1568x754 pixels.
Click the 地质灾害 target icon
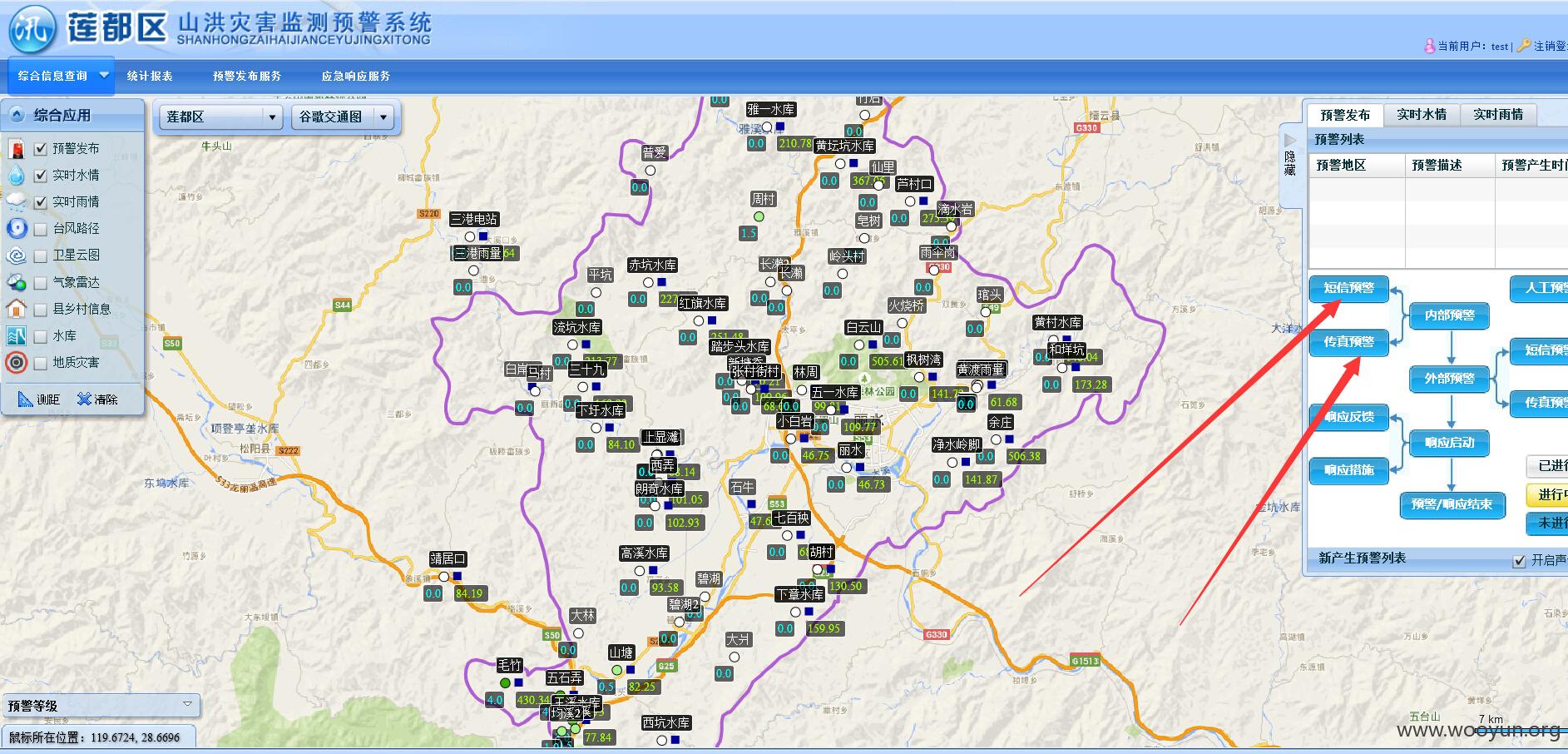click(x=17, y=362)
